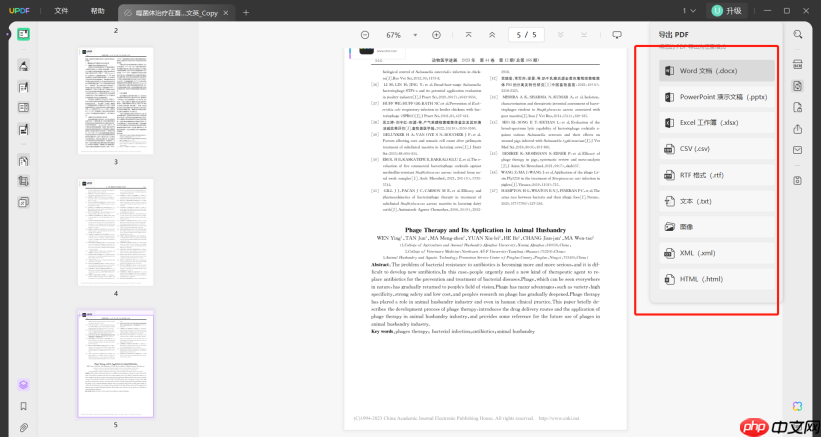
Task: Go to the next page
Action: tap(560, 35)
